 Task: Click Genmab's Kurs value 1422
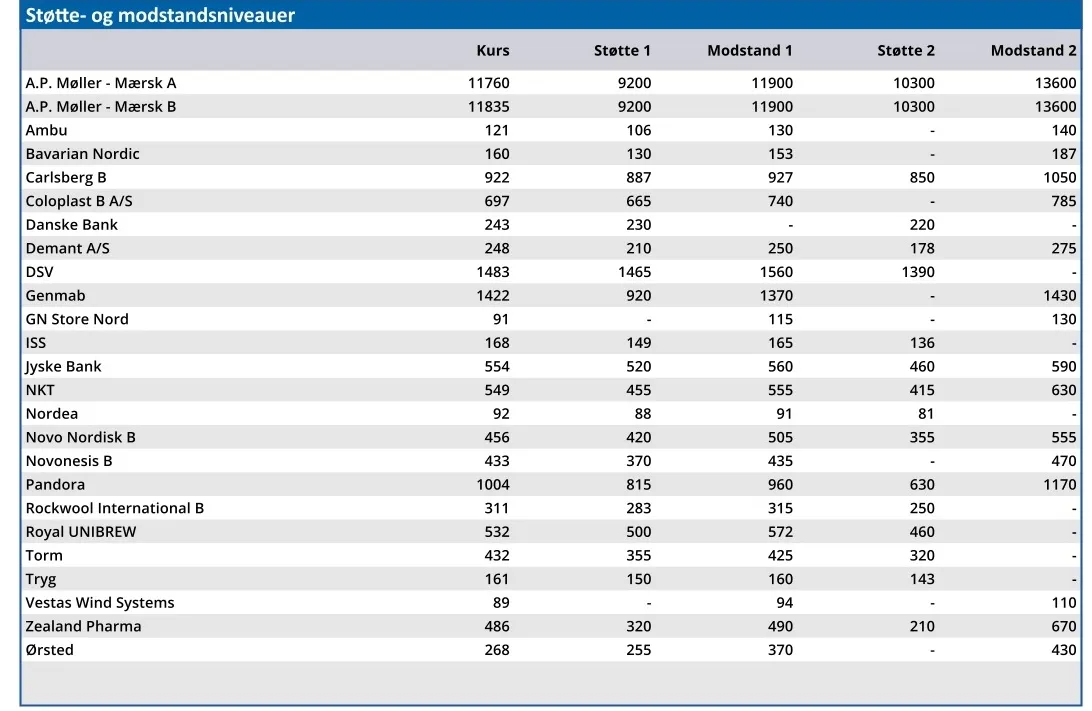[x=492, y=296]
